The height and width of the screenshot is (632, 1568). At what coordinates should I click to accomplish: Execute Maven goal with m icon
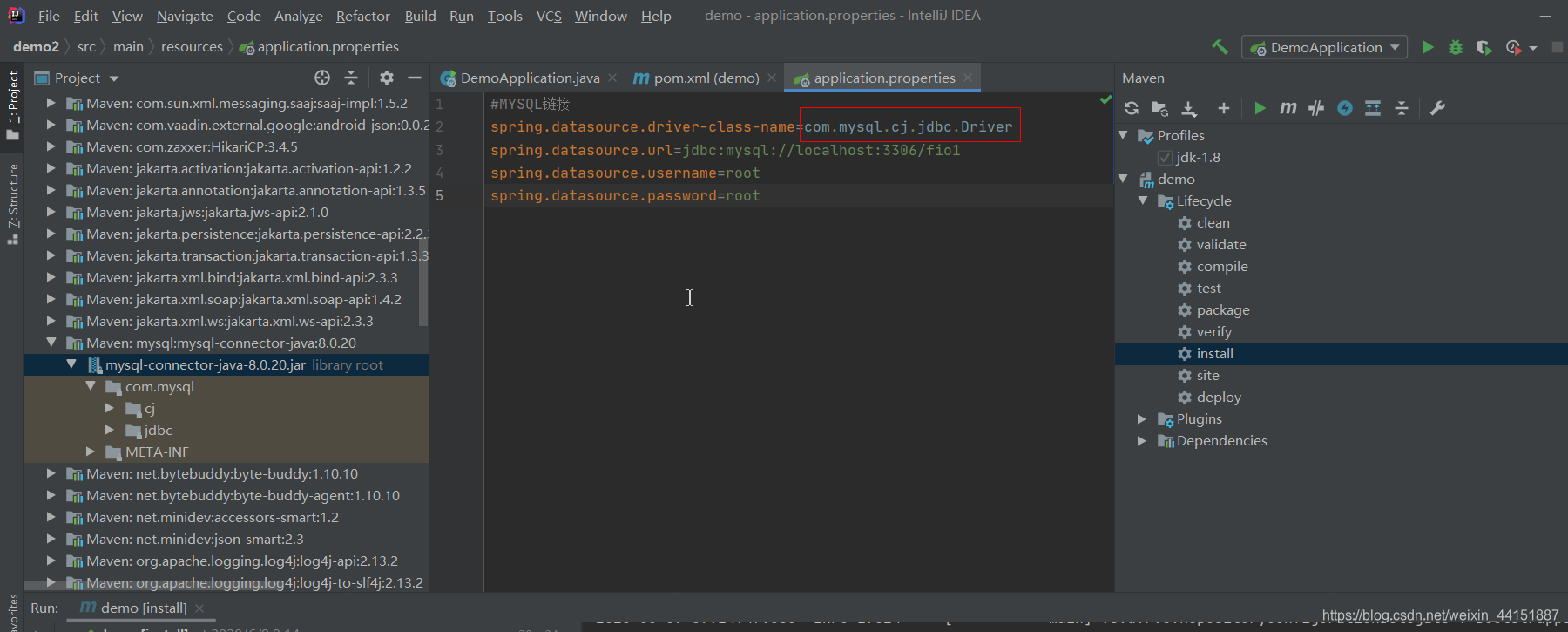click(x=1288, y=108)
